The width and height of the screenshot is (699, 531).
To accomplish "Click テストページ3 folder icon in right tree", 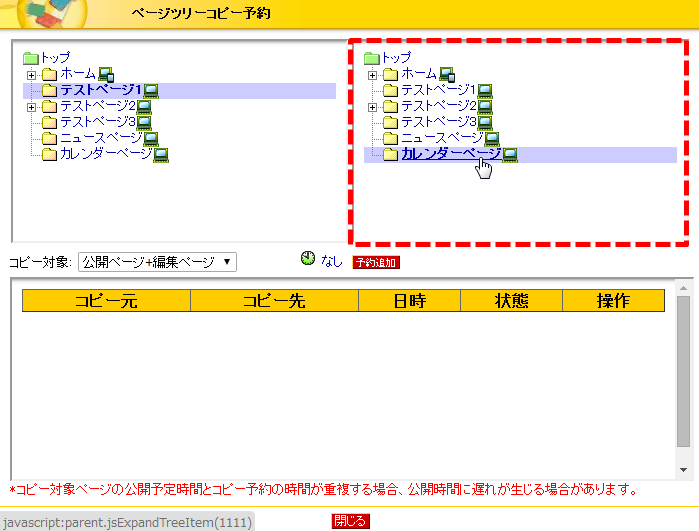I will pyautogui.click(x=391, y=123).
